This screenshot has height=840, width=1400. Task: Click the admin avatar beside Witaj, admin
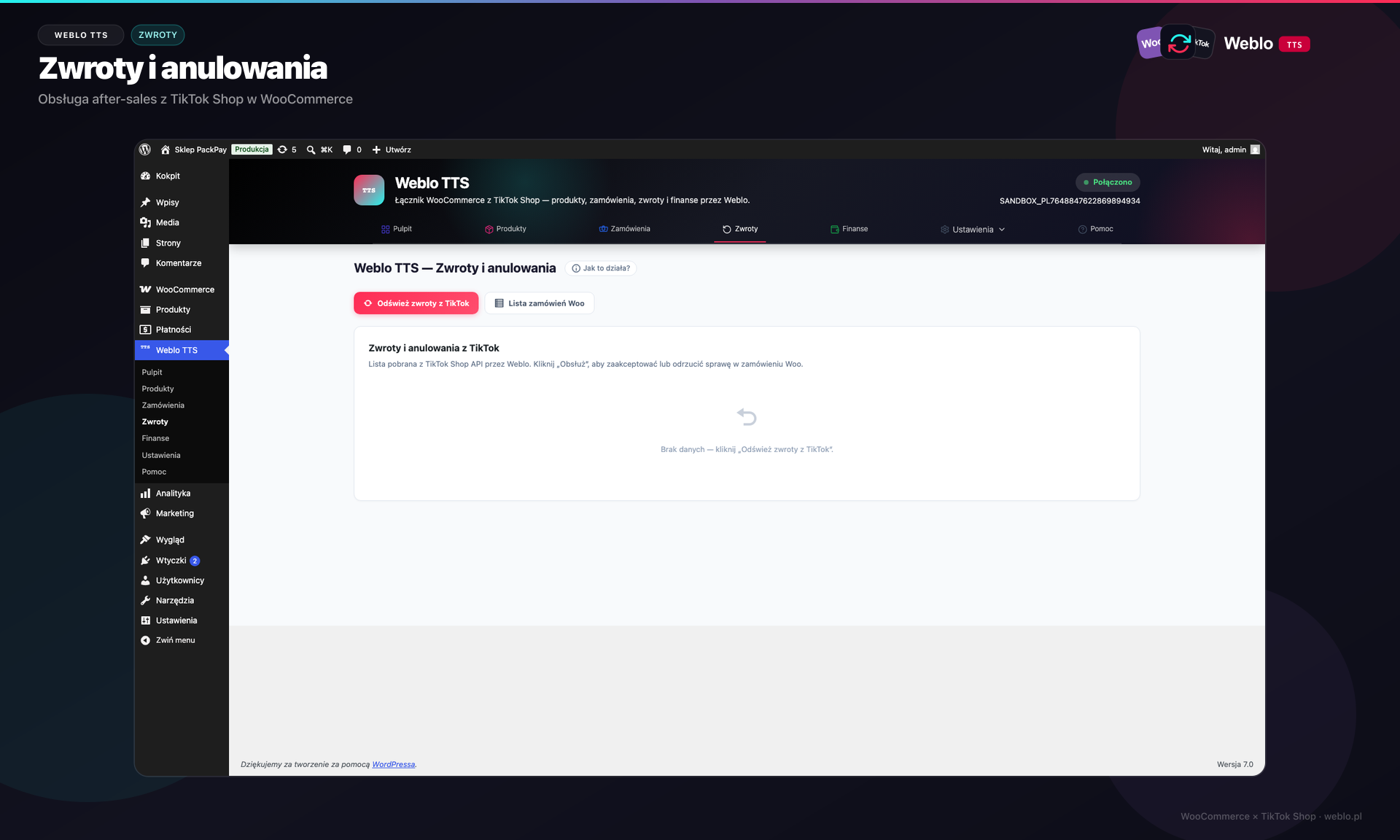point(1255,149)
